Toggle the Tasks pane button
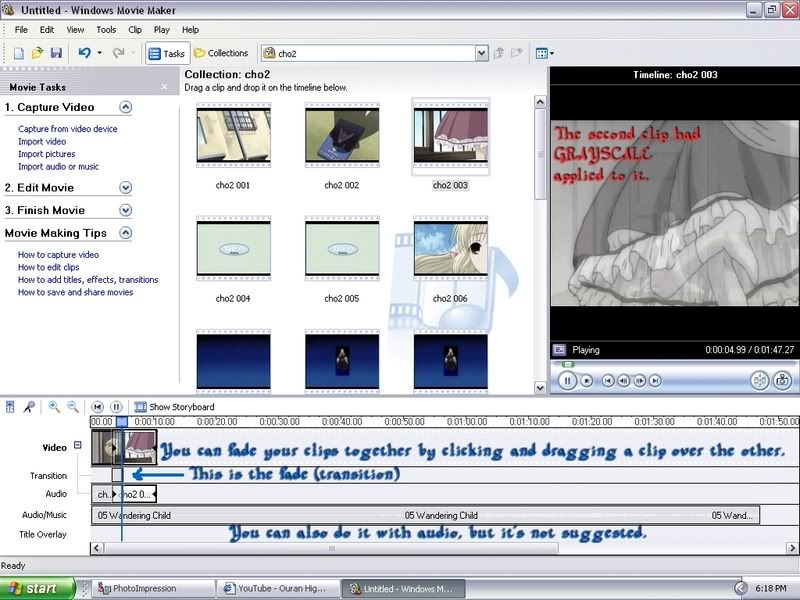The width and height of the screenshot is (800, 600). (x=166, y=53)
